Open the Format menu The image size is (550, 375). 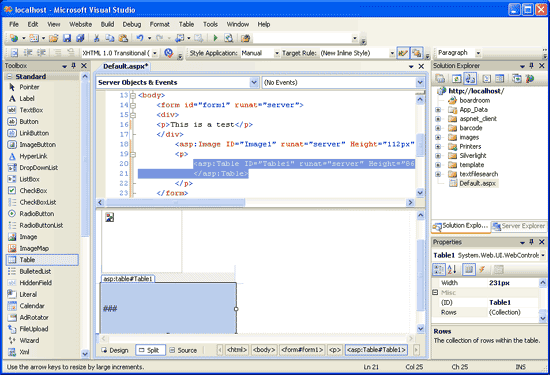160,24
